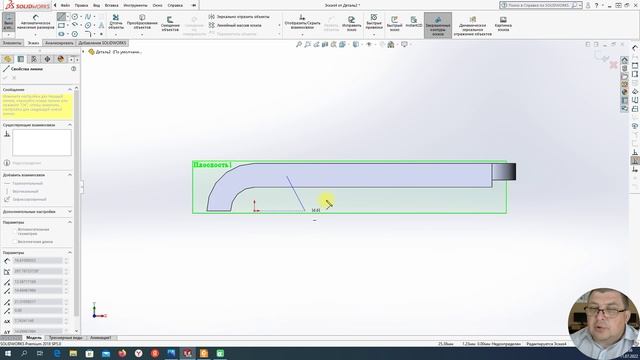The image size is (640, 360).
Task: Click the Repair Sketch tool
Action: point(351,24)
